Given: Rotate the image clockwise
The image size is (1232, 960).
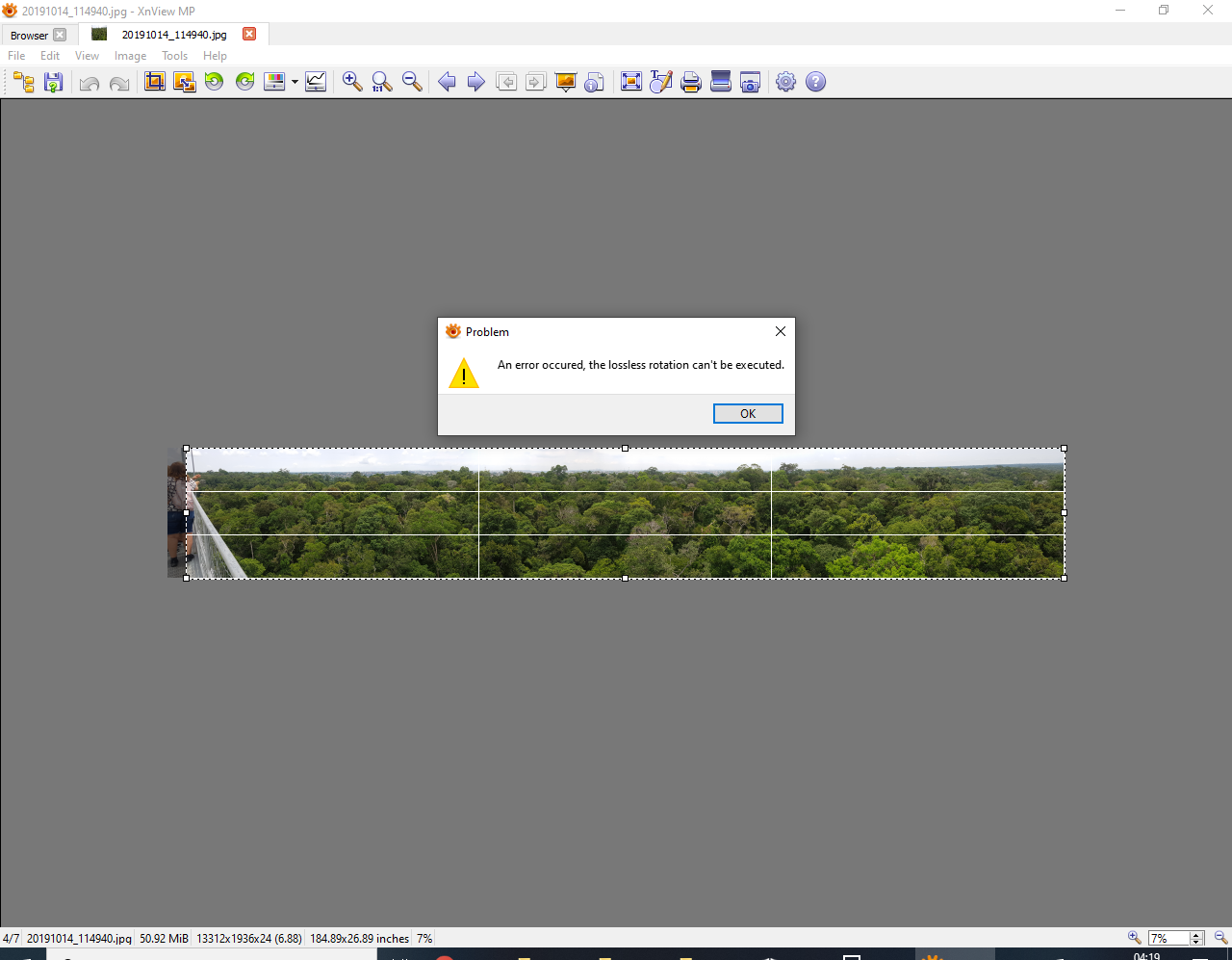Looking at the screenshot, I should tap(245, 82).
